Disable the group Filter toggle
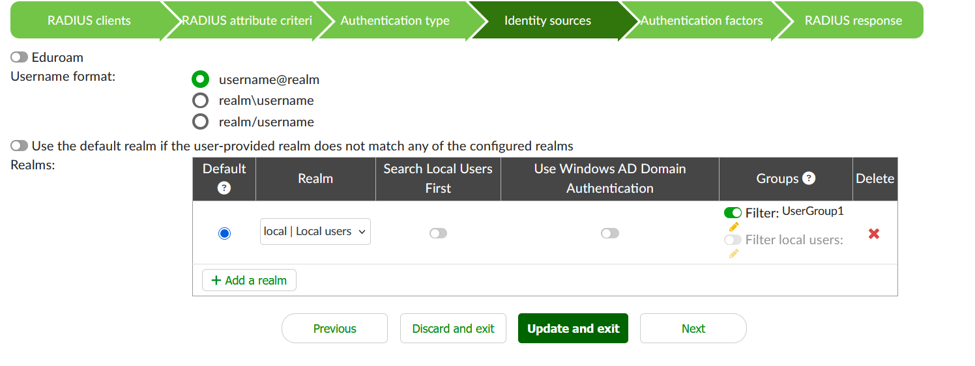975x366 pixels. 733,213
